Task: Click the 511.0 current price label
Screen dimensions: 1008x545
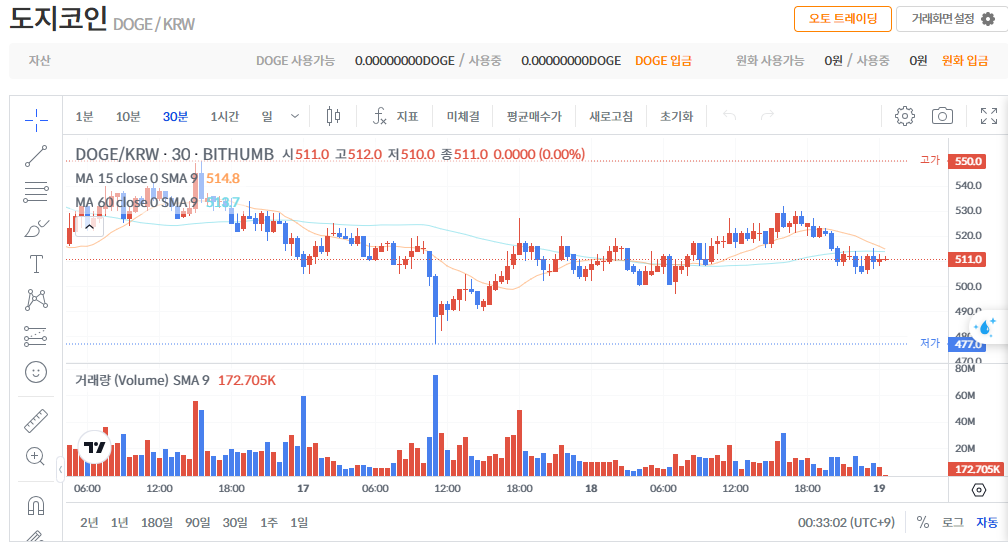Action: (x=968, y=260)
